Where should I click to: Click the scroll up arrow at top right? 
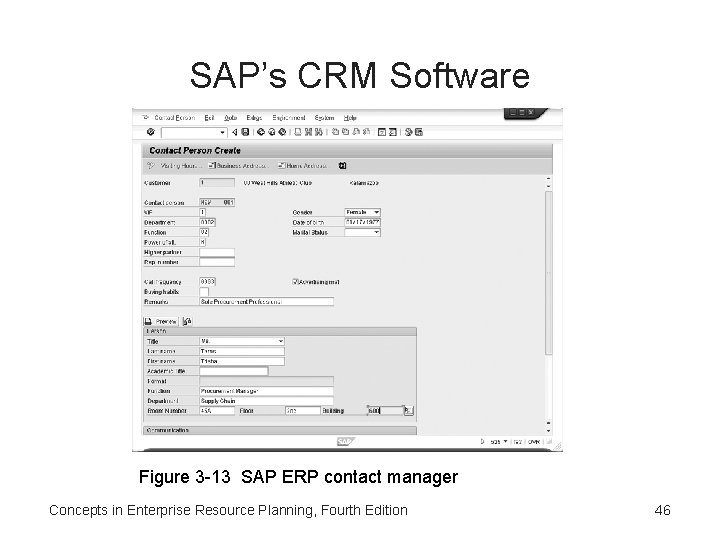point(548,179)
